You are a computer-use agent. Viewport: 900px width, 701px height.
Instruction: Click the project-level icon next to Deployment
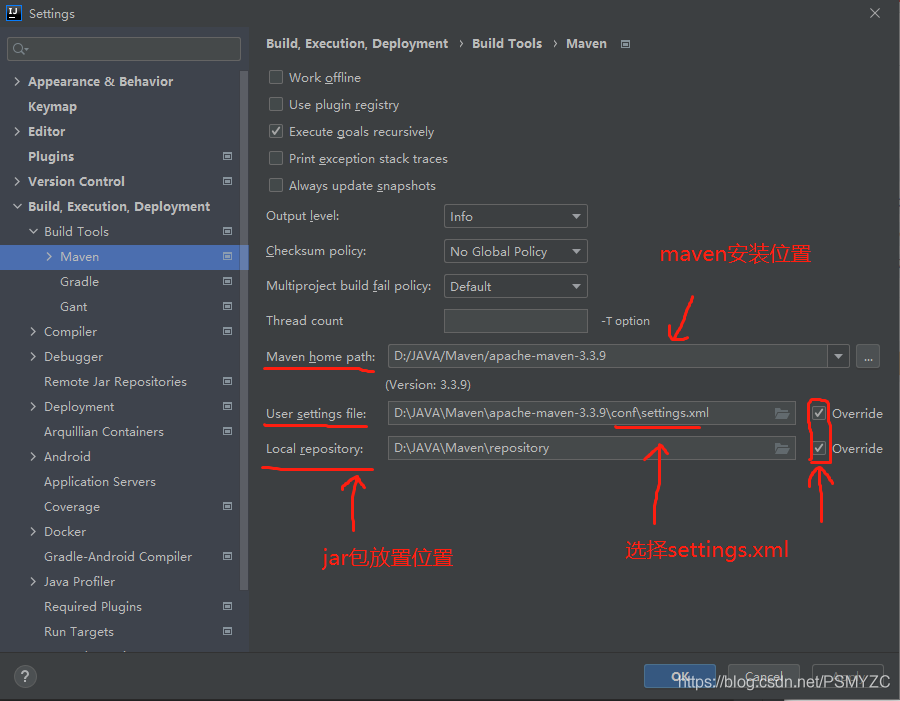227,406
